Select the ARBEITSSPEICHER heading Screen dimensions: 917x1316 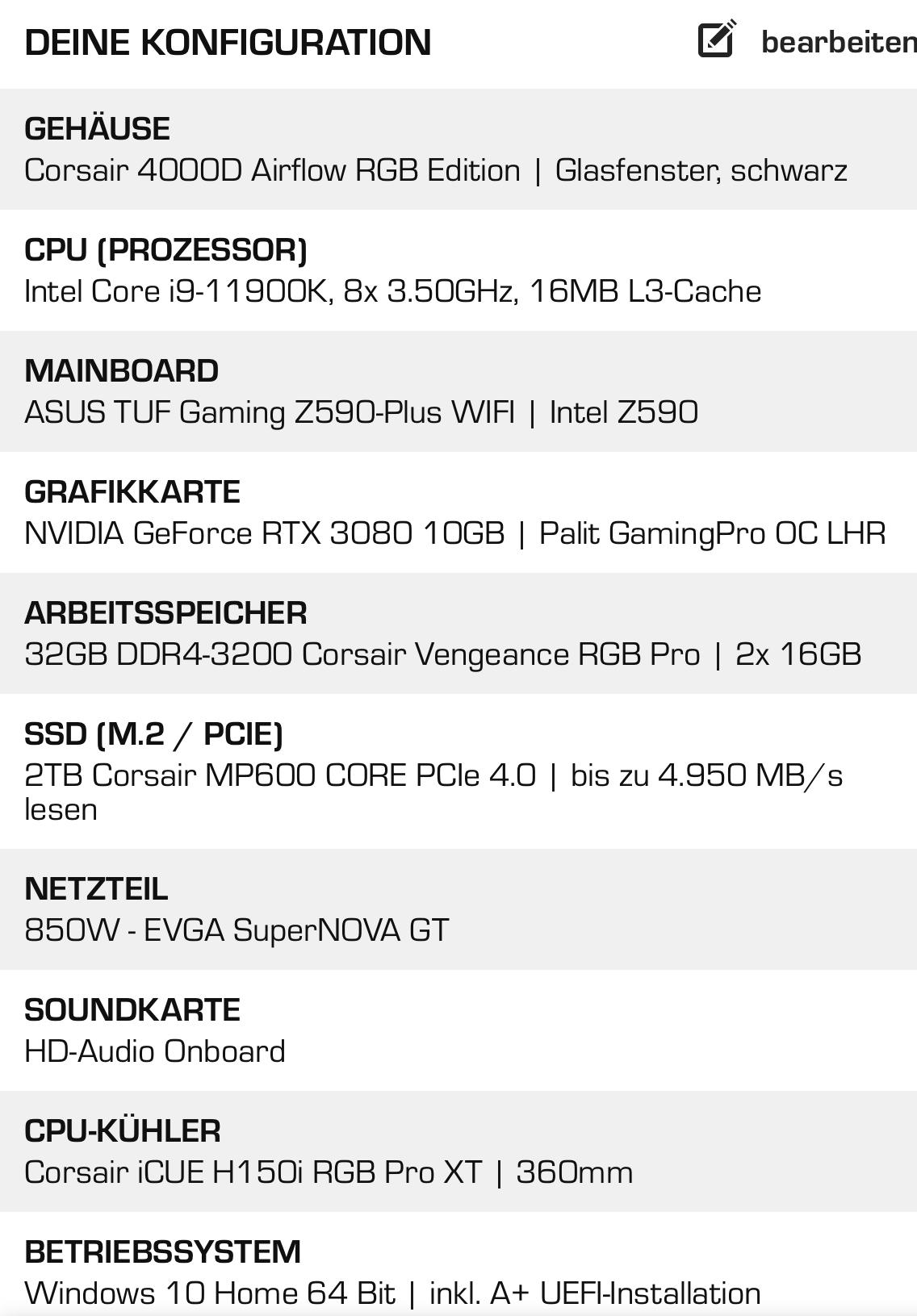[165, 613]
